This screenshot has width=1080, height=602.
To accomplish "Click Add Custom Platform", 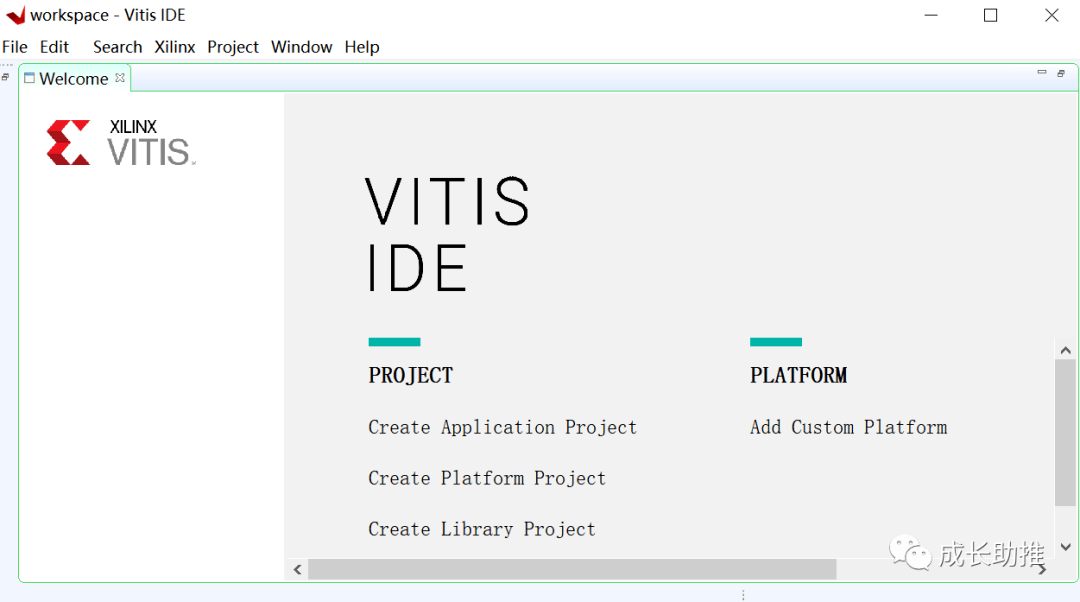I will [x=848, y=427].
